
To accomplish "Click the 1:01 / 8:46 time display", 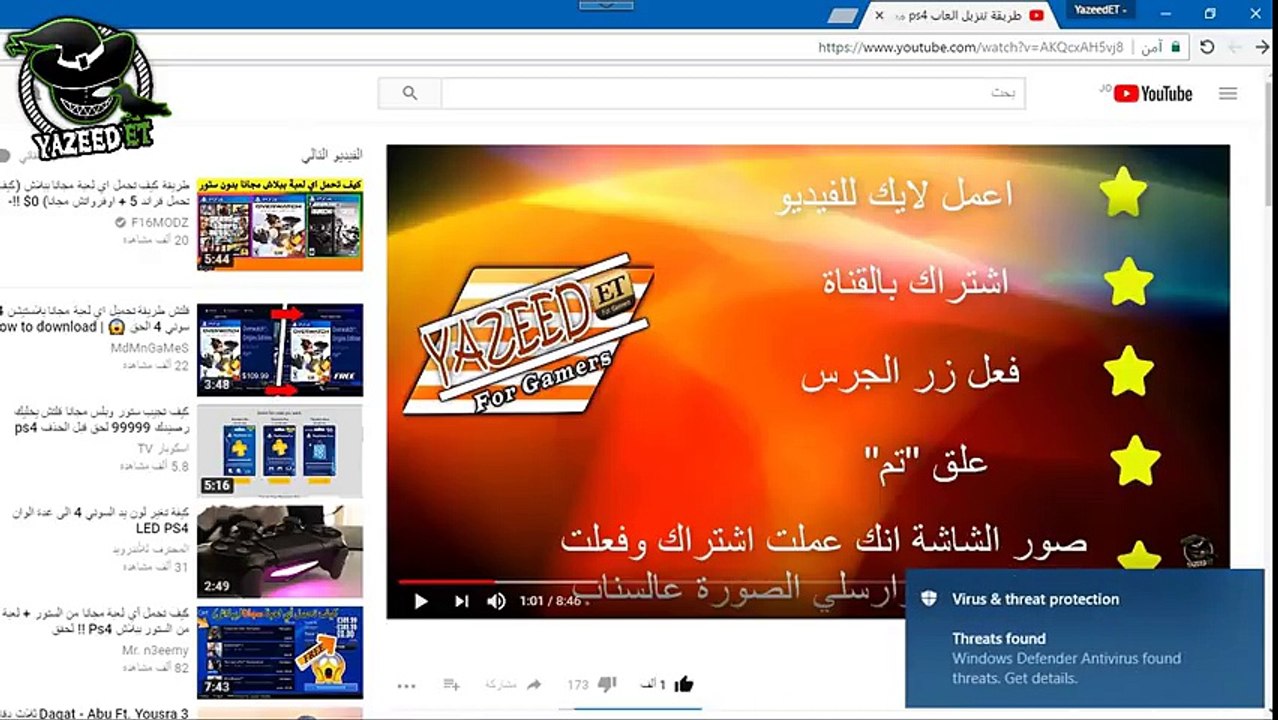I will [x=550, y=601].
